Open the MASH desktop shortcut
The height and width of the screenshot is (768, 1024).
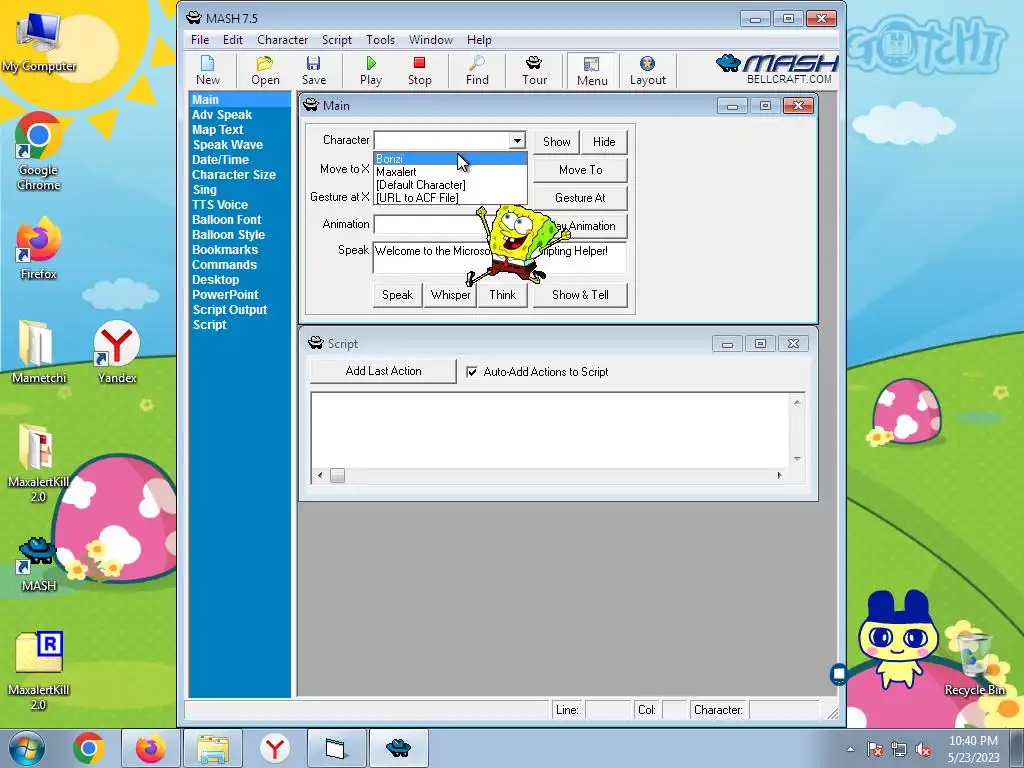(x=39, y=564)
